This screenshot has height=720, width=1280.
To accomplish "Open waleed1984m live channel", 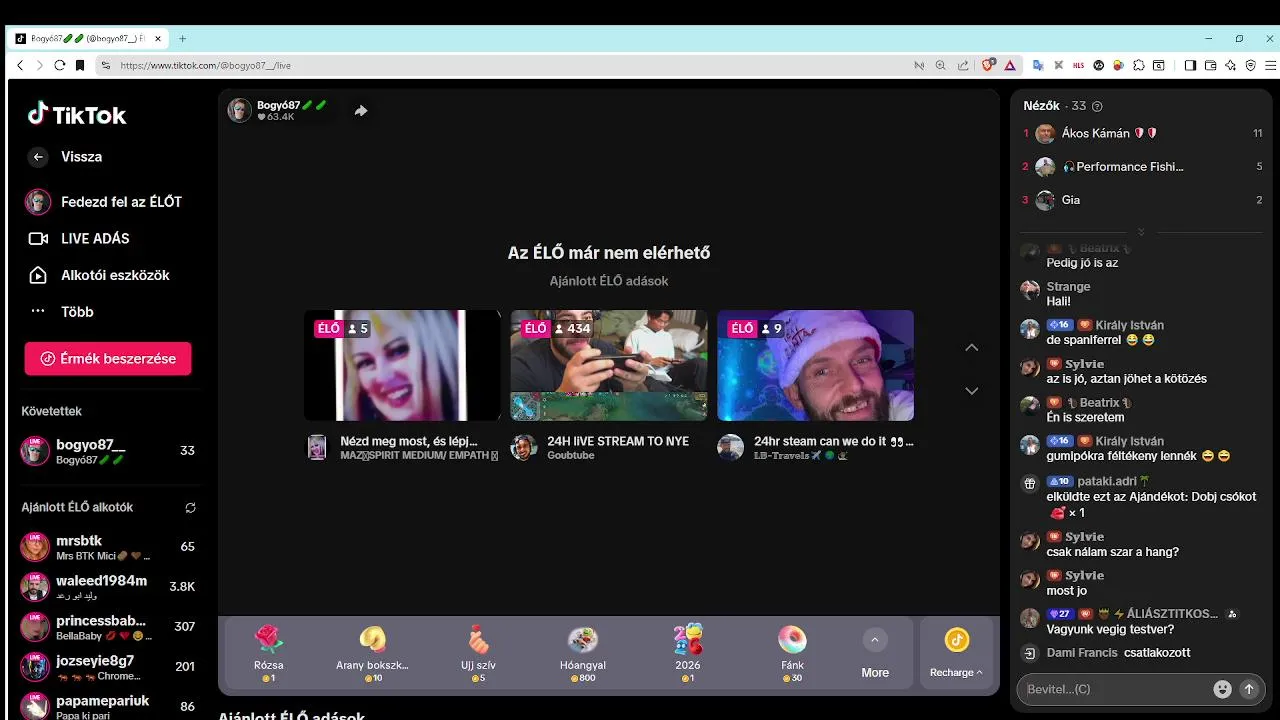I will [108, 586].
